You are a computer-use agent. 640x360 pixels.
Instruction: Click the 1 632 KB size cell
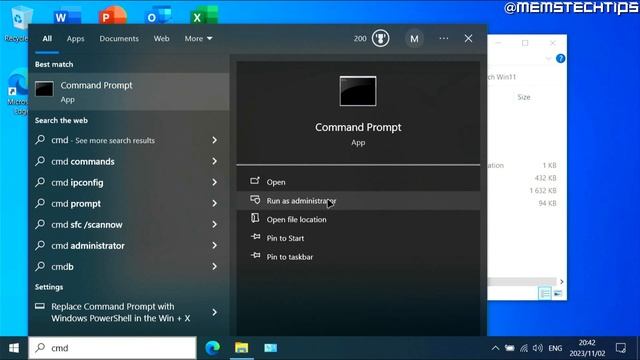point(542,191)
